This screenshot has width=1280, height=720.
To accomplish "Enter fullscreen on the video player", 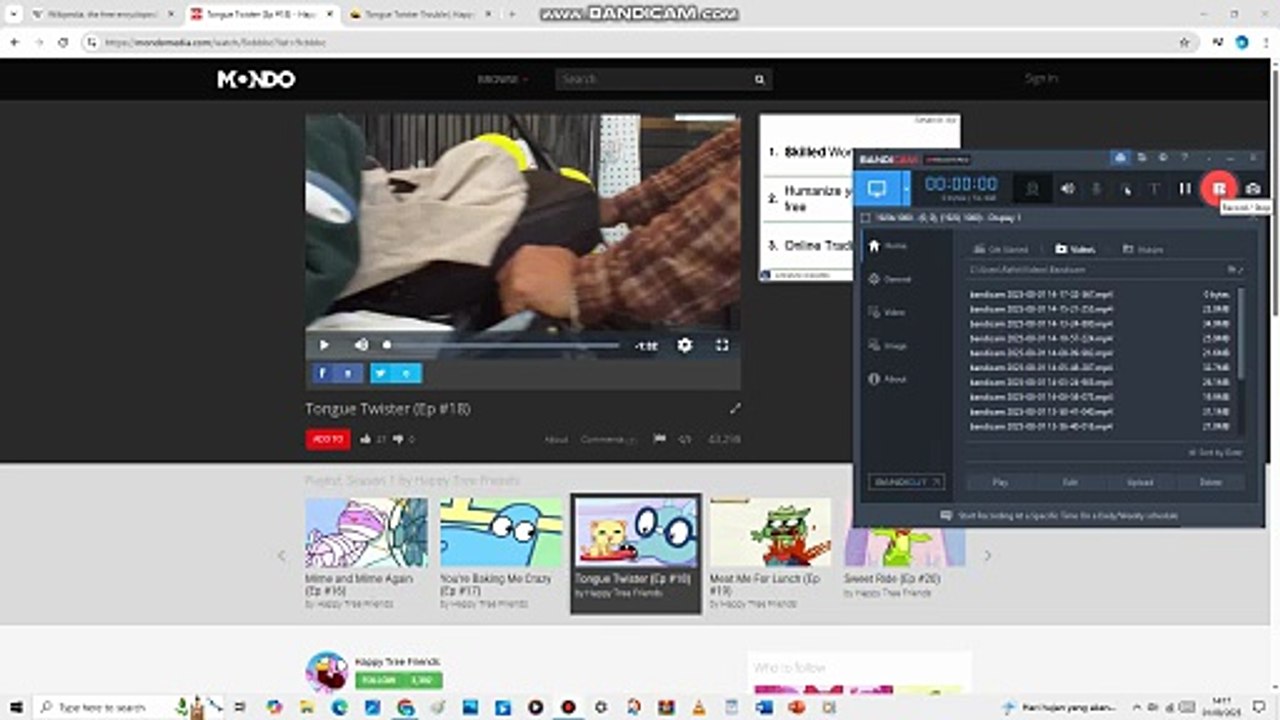I will [722, 345].
